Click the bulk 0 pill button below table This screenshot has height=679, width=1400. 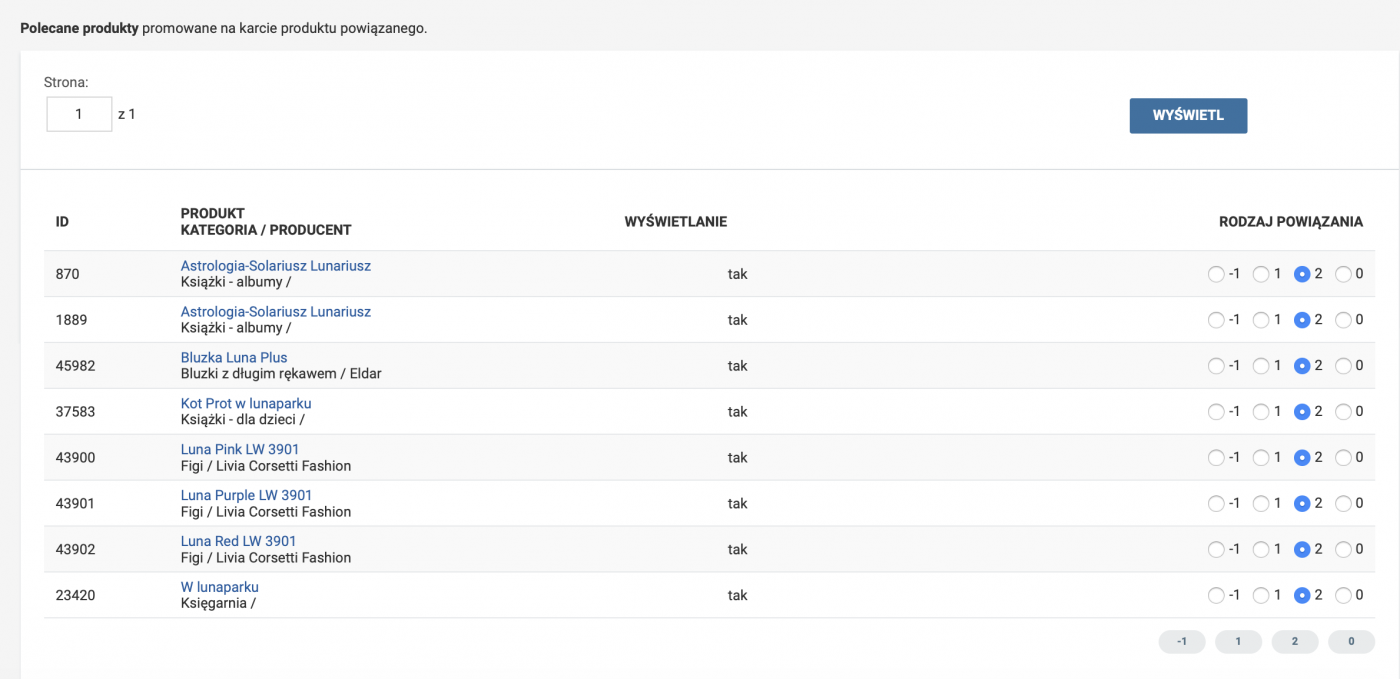click(x=1351, y=642)
